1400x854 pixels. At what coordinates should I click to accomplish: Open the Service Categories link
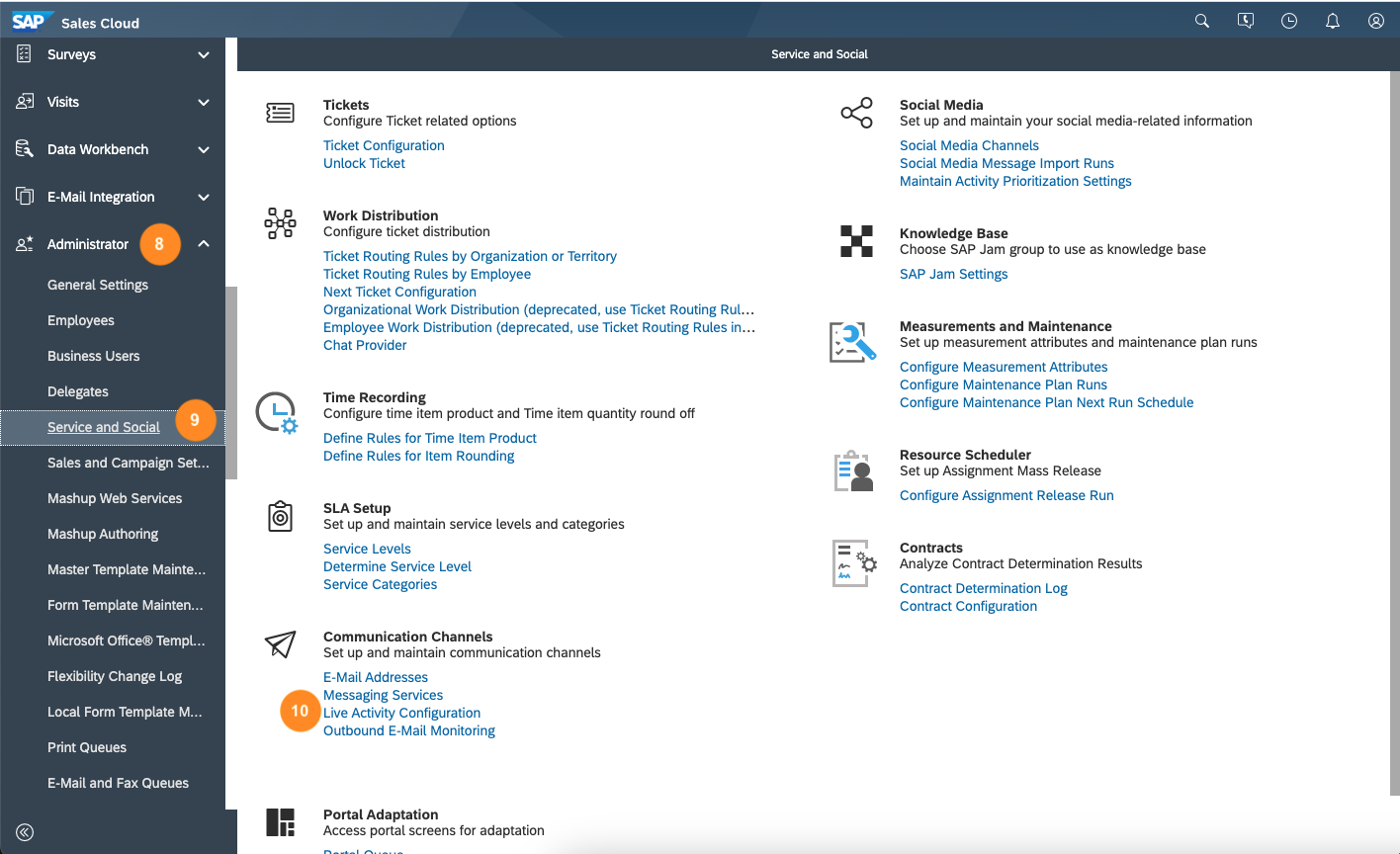pyautogui.click(x=380, y=584)
